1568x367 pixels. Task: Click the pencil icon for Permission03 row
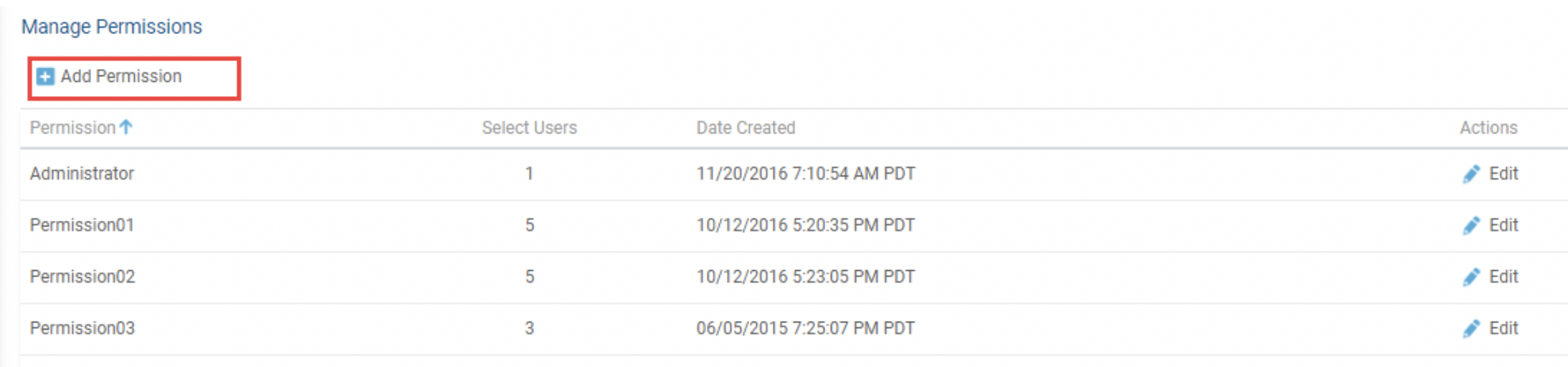tap(1471, 329)
